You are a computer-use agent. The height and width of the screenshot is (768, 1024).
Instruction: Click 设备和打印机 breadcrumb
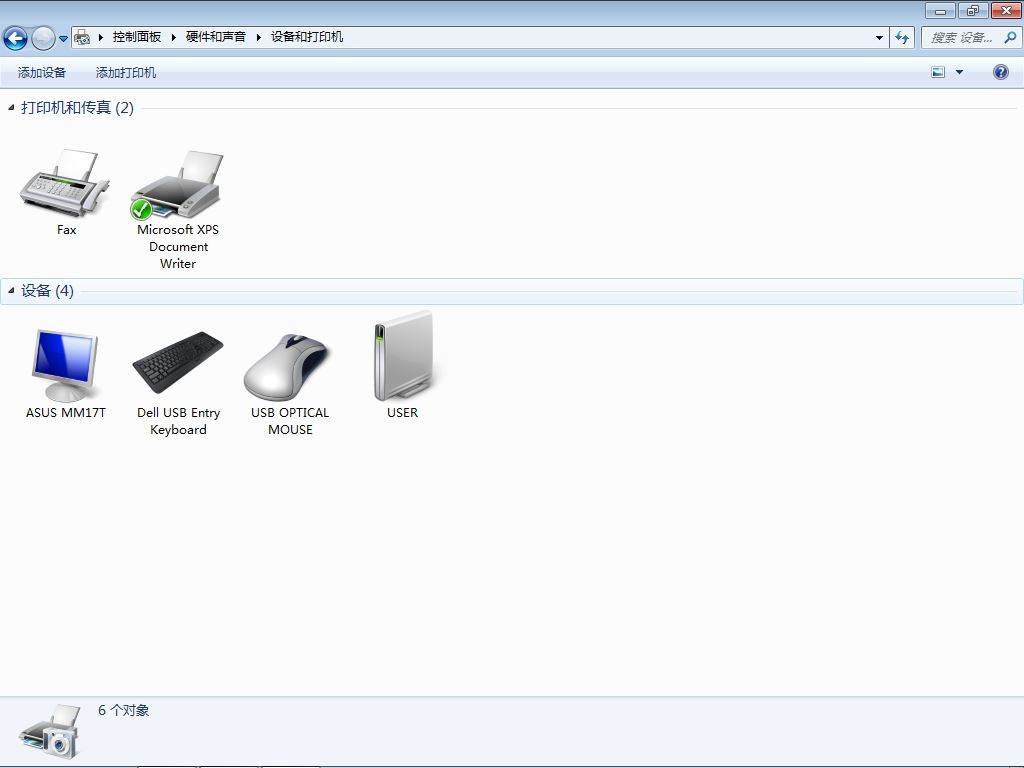click(x=307, y=37)
